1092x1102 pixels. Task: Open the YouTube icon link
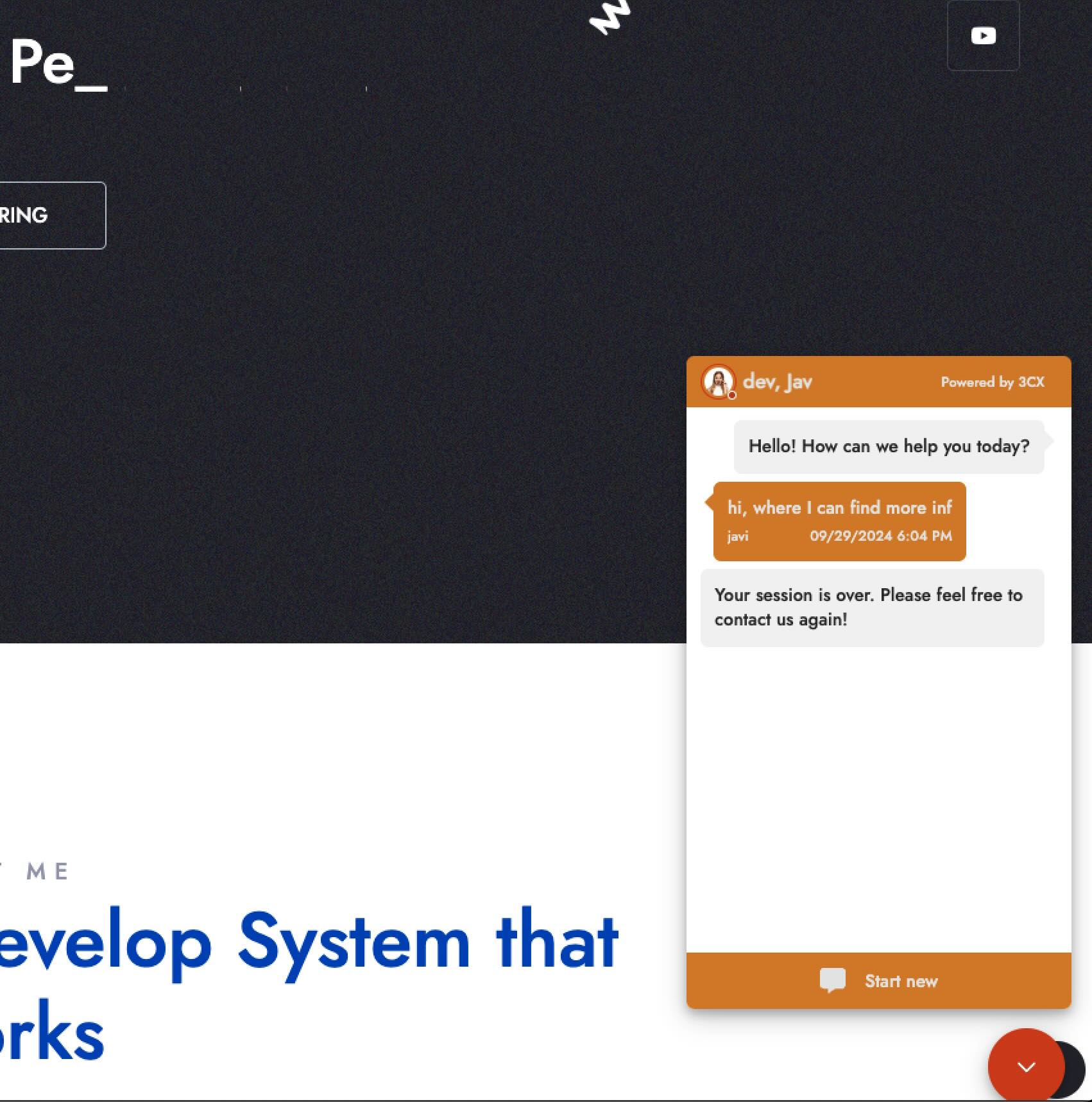pyautogui.click(x=983, y=35)
